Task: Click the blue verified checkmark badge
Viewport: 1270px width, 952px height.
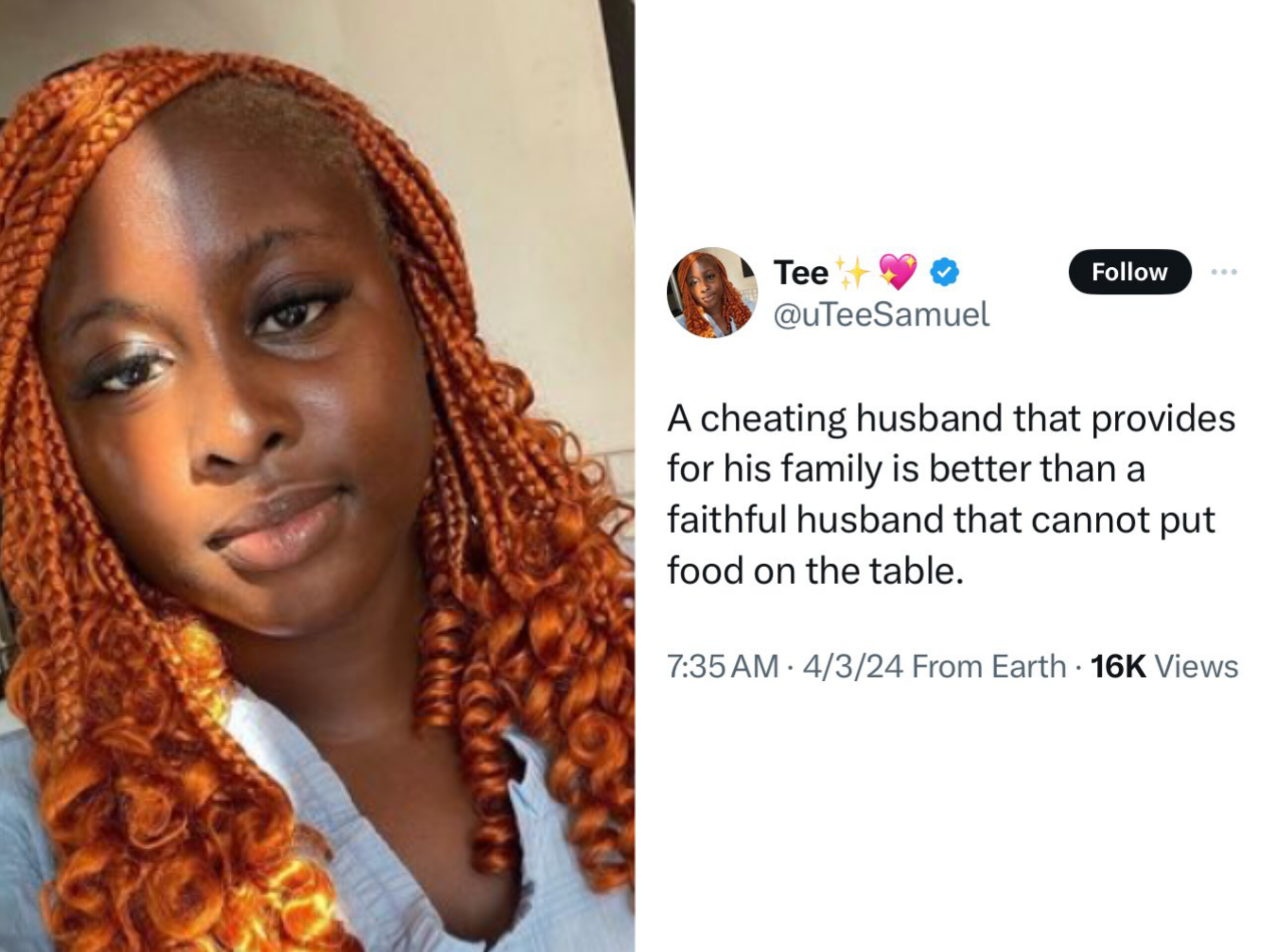Action: coord(945,272)
